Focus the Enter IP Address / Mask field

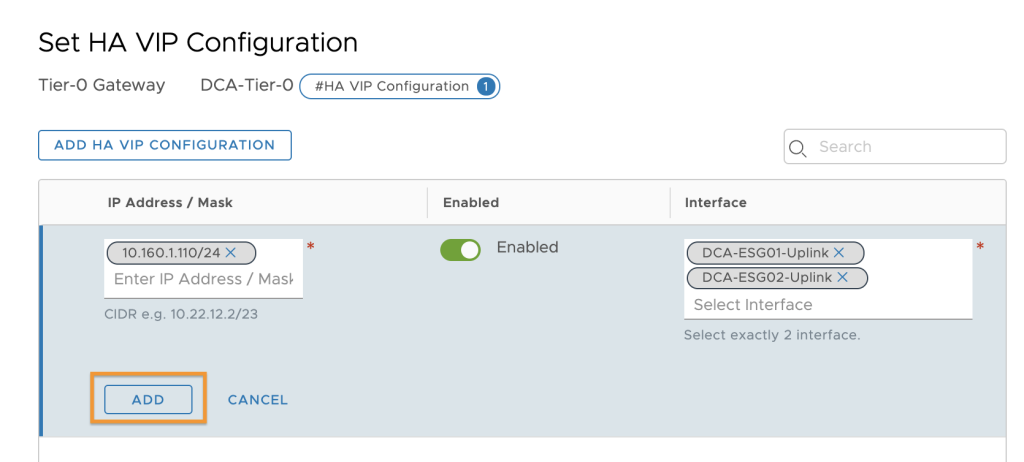click(203, 280)
